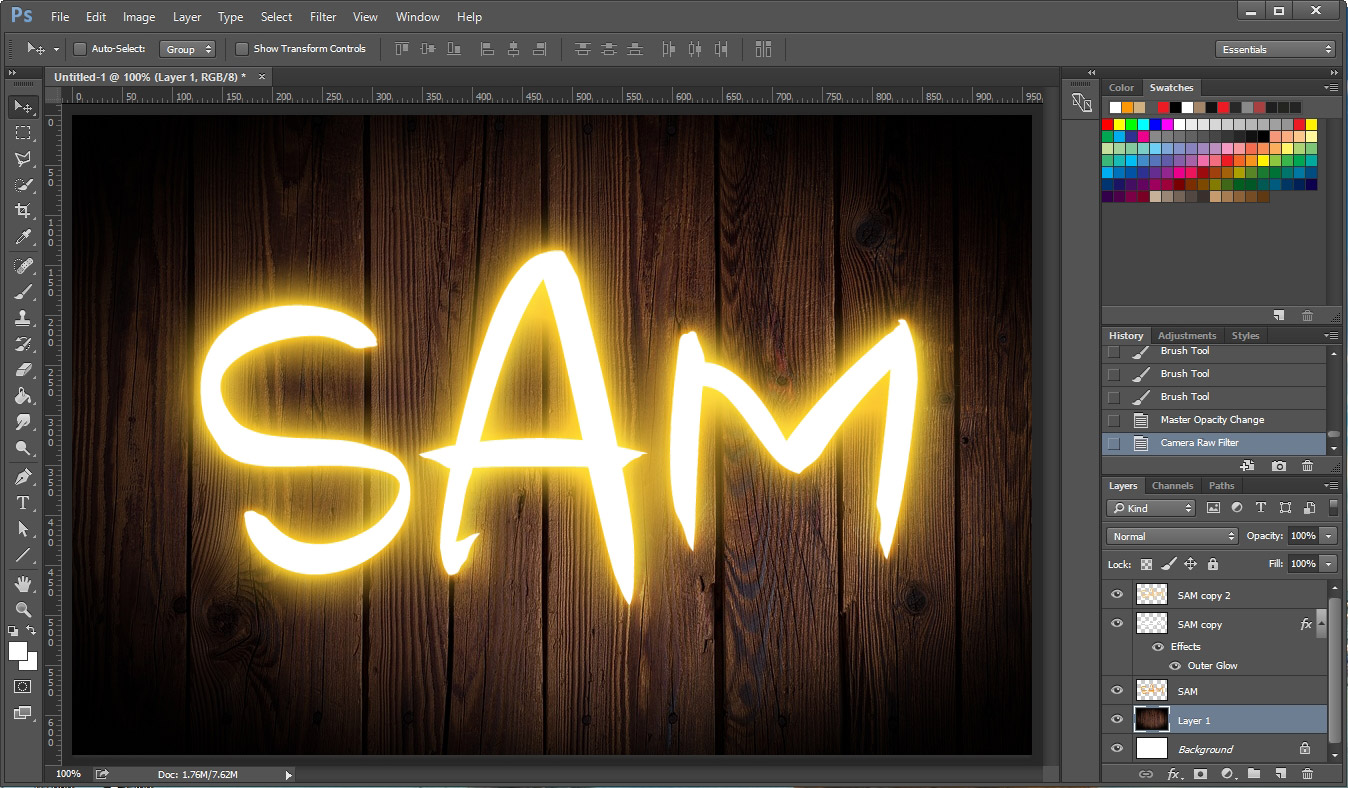Hide the Layer 1 layer

[1117, 720]
